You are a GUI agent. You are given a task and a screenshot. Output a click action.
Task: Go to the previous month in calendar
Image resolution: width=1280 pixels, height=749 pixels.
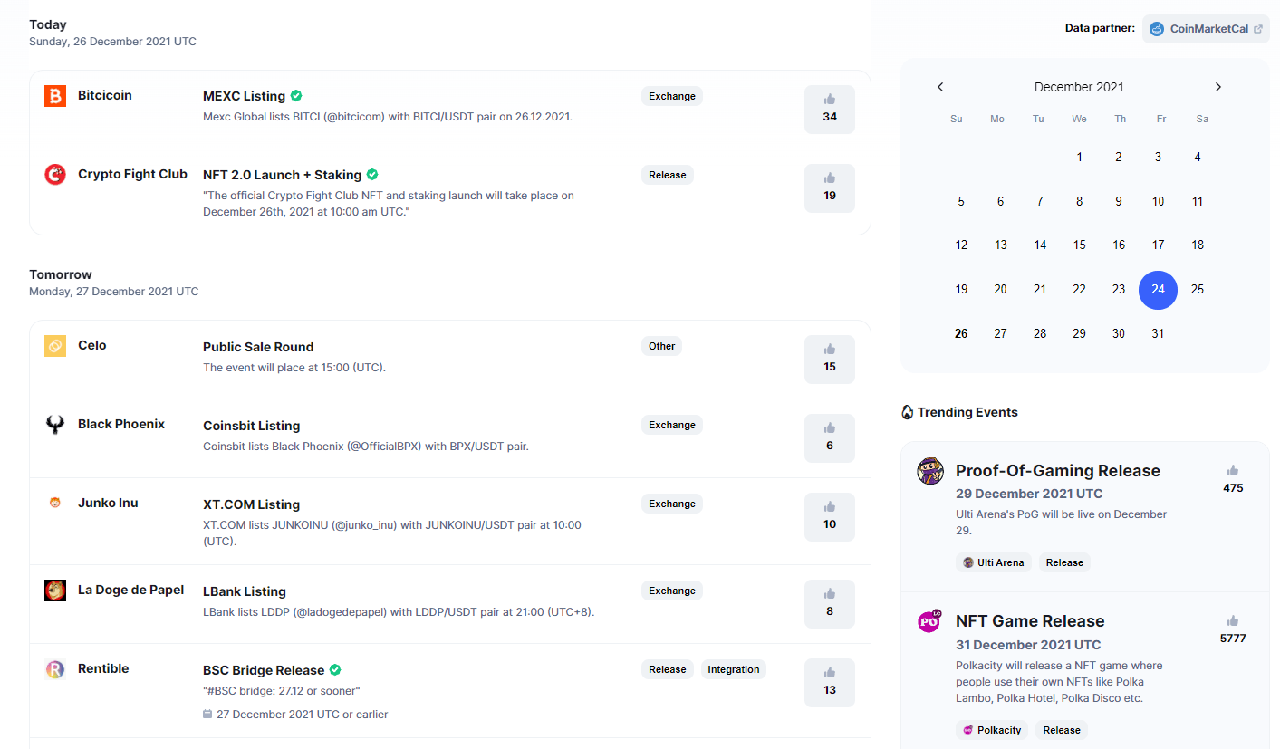click(x=940, y=87)
